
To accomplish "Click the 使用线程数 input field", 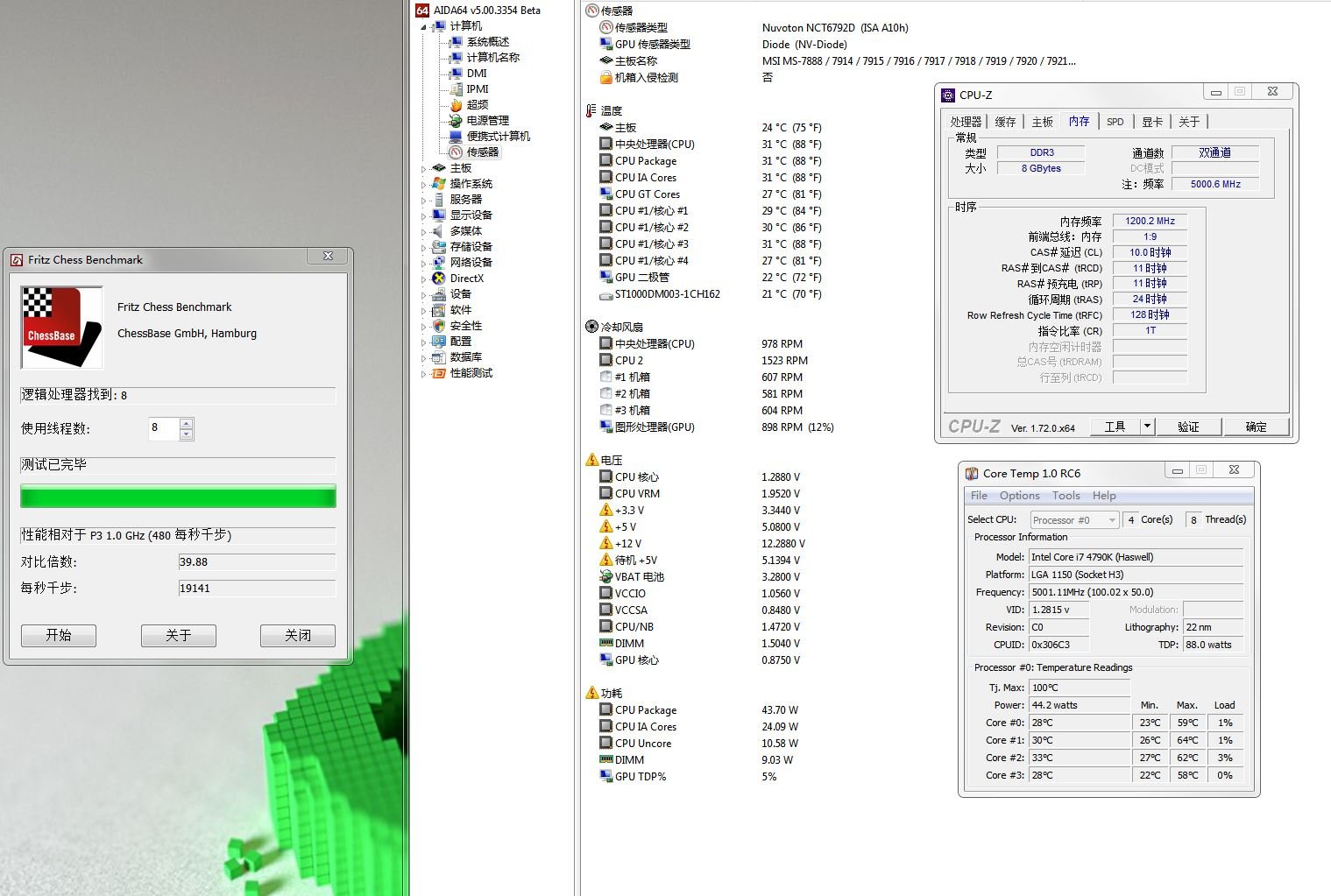I will (164, 428).
